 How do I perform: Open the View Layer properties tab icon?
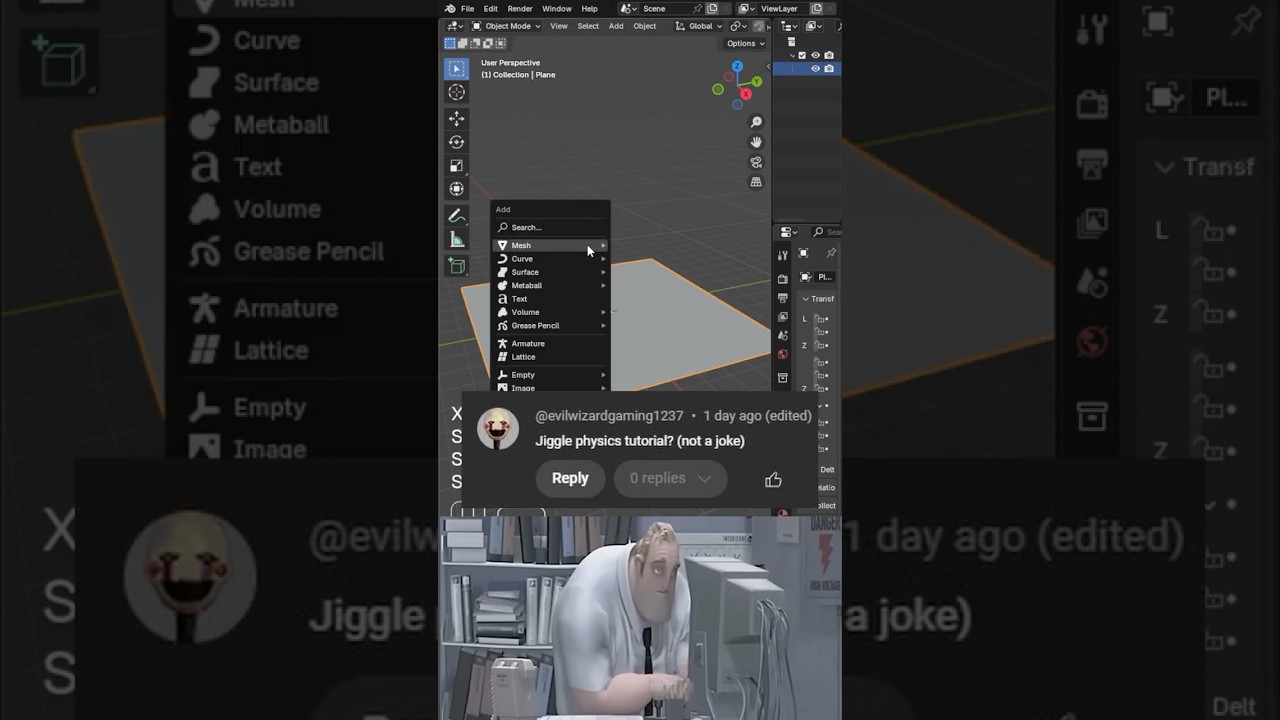(782, 317)
